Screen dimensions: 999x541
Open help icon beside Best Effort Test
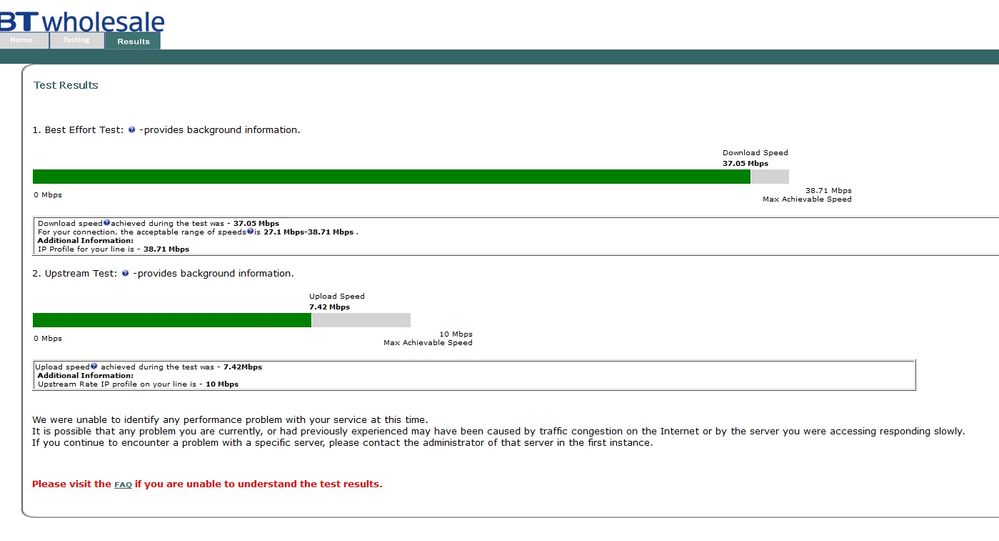pos(132,129)
